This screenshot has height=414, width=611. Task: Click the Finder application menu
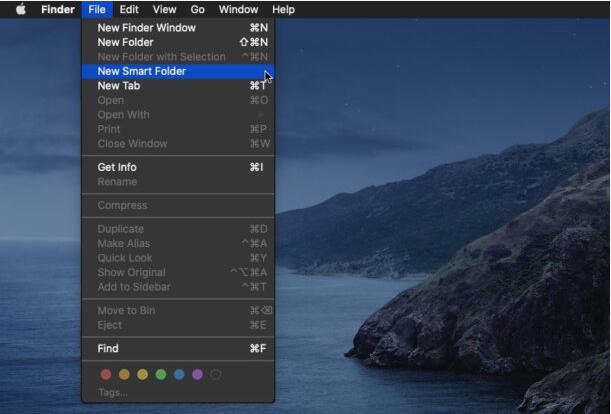[57, 9]
